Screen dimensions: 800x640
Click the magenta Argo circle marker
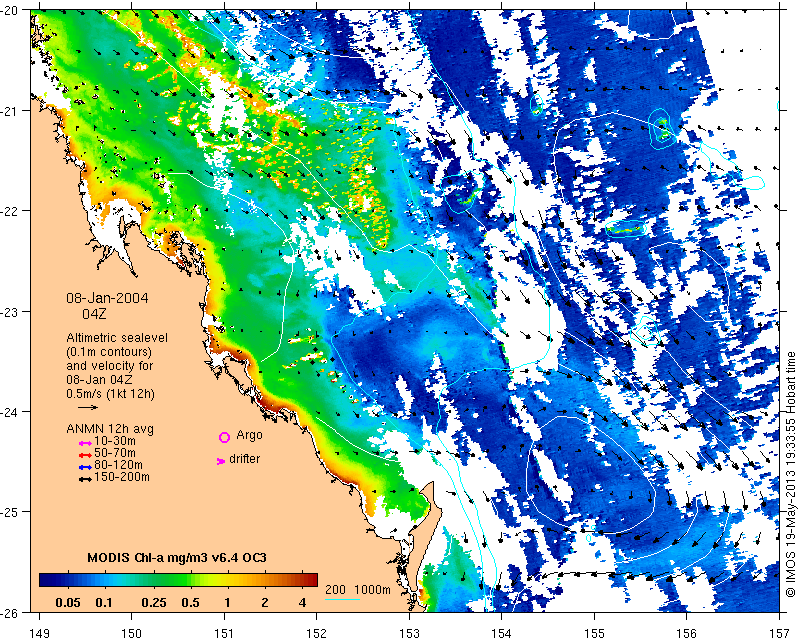224,437
